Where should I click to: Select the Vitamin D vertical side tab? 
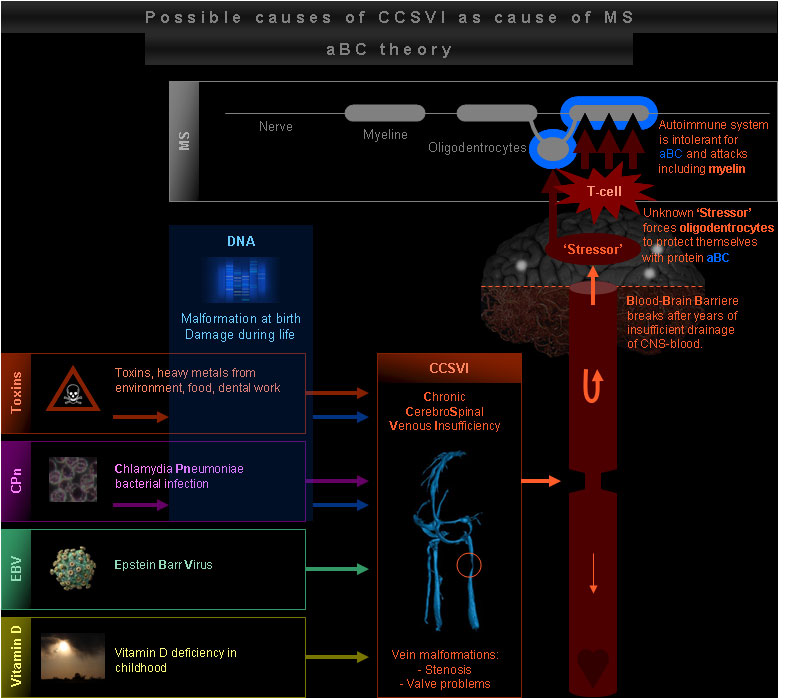pos(15,656)
